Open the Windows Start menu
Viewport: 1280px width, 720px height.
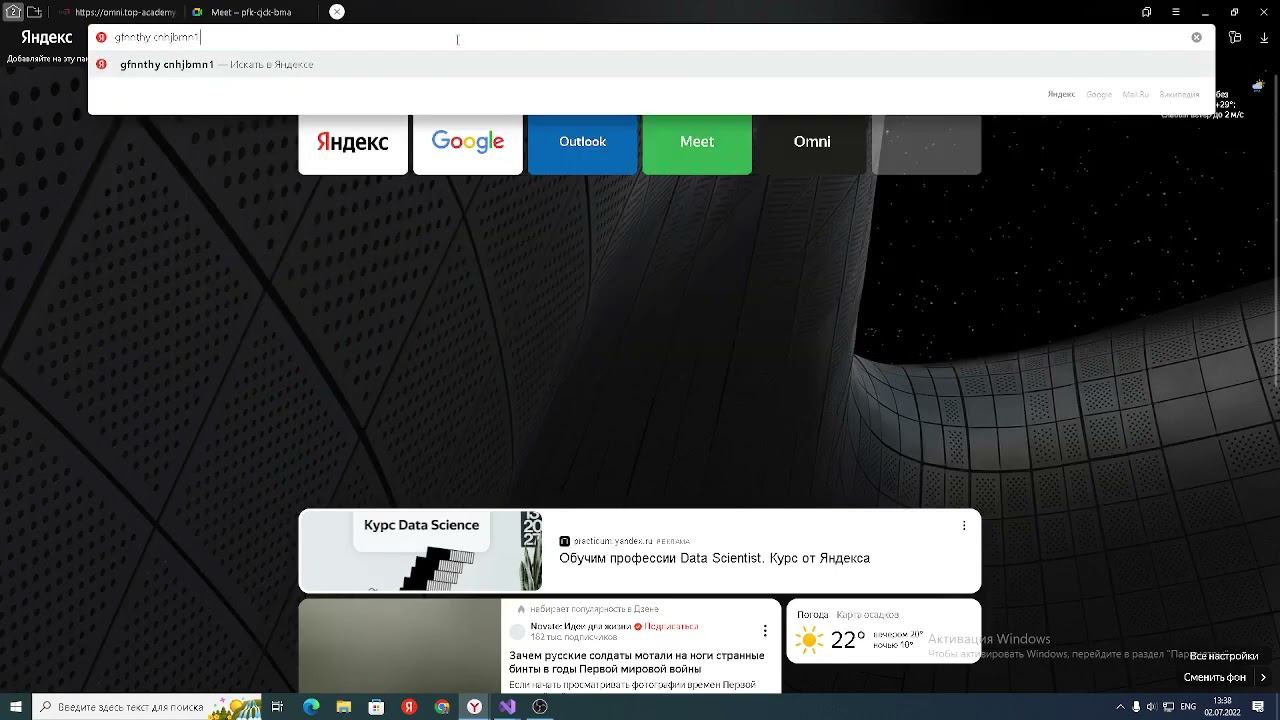[x=15, y=707]
